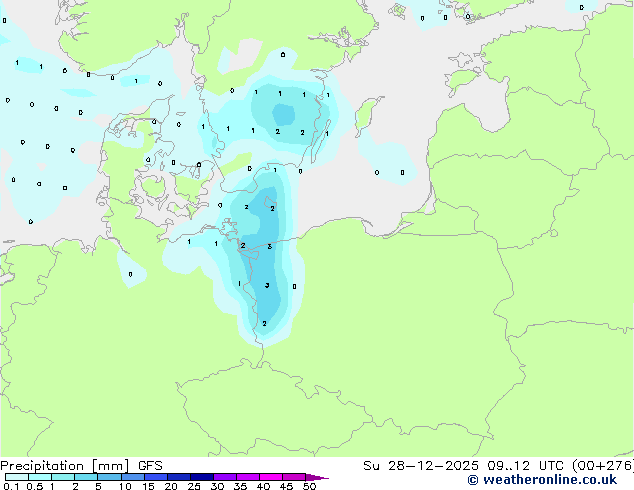Click the '40' legend scale label

(x=263, y=486)
